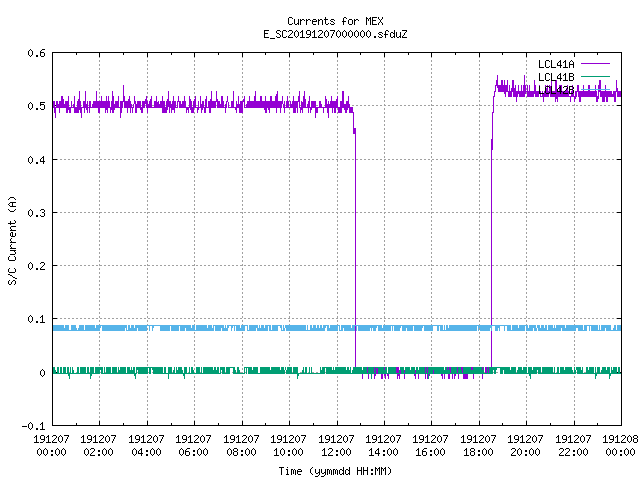This screenshot has height=480, width=640.
Task: Click the 0.1 y-axis tick label
Action: 36,319
